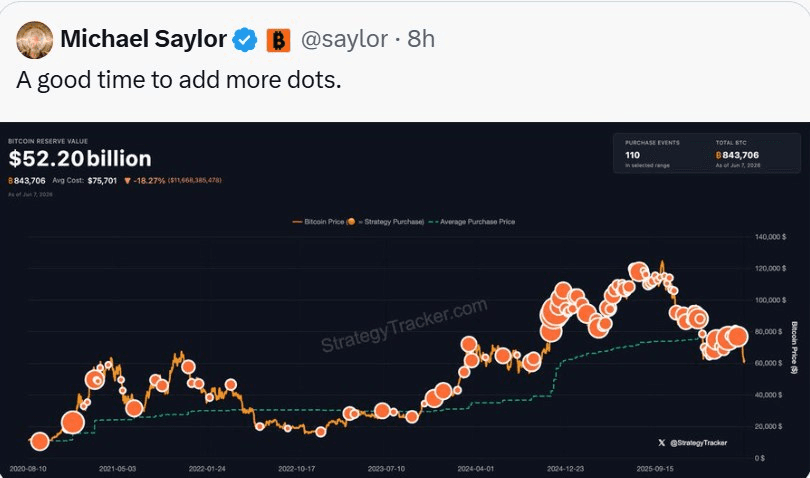Click the 8h timestamp link
The height and width of the screenshot is (478, 810).
421,39
